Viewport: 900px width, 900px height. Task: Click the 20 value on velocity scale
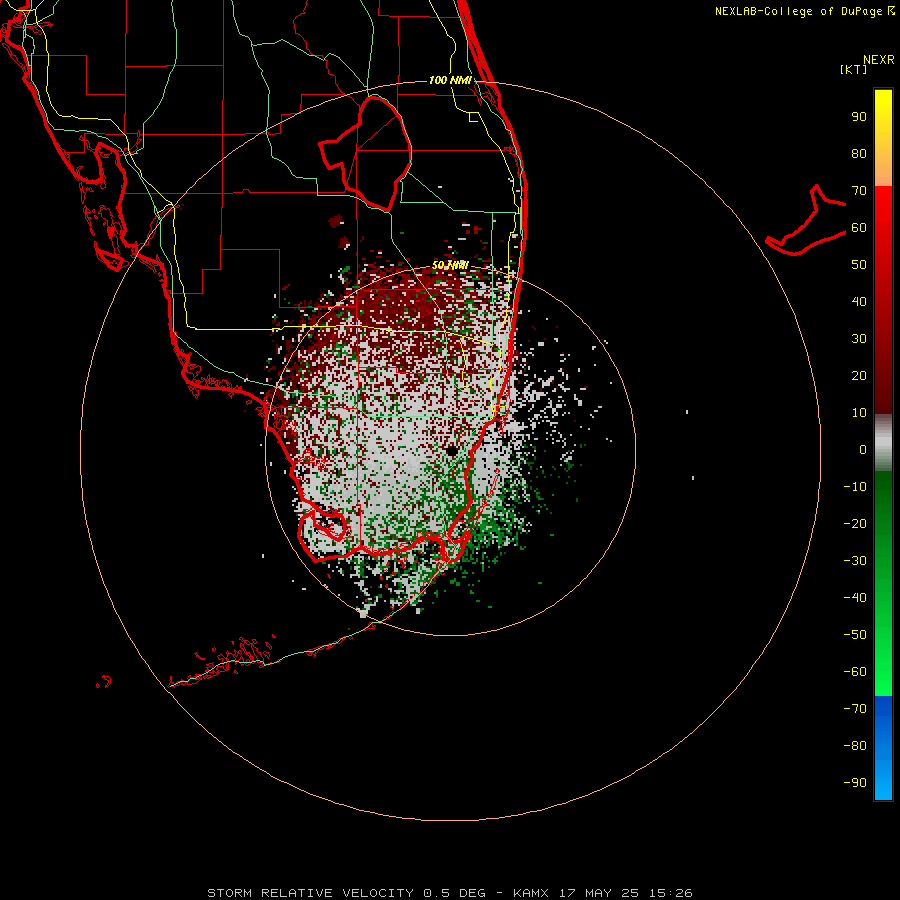[x=859, y=375]
